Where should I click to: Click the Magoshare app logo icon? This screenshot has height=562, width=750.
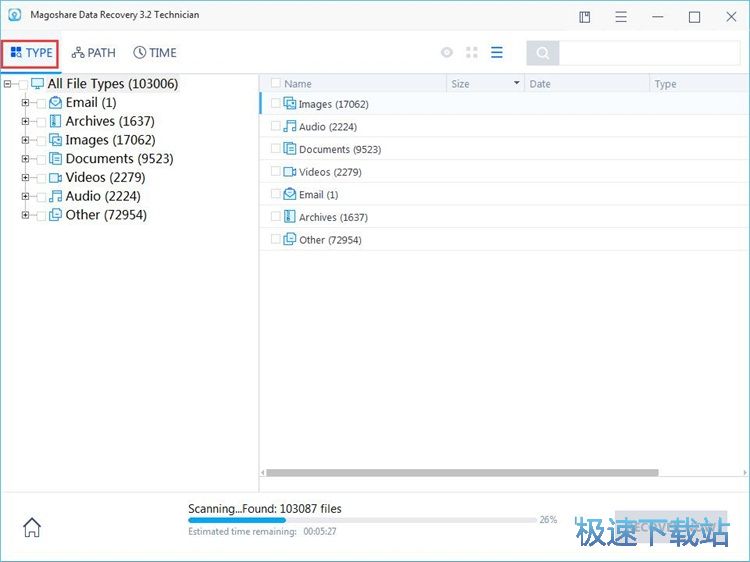(15, 15)
